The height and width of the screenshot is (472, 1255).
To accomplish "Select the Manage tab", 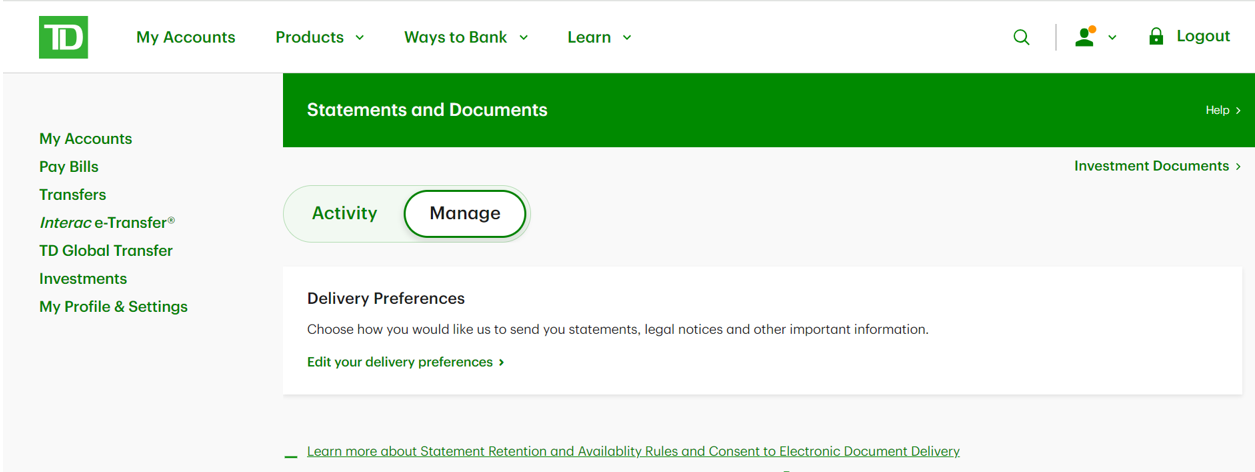I will [x=465, y=213].
